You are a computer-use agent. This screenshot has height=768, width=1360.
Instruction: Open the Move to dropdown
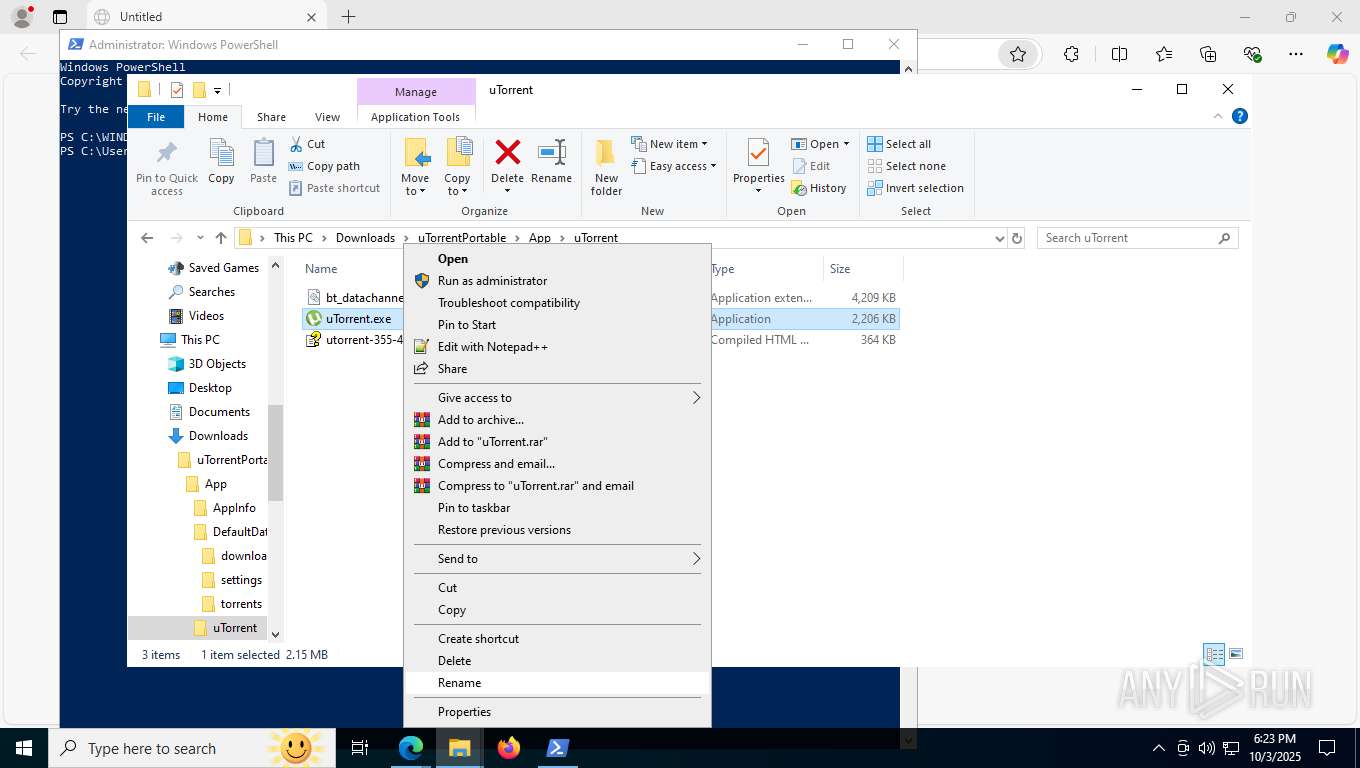(415, 185)
